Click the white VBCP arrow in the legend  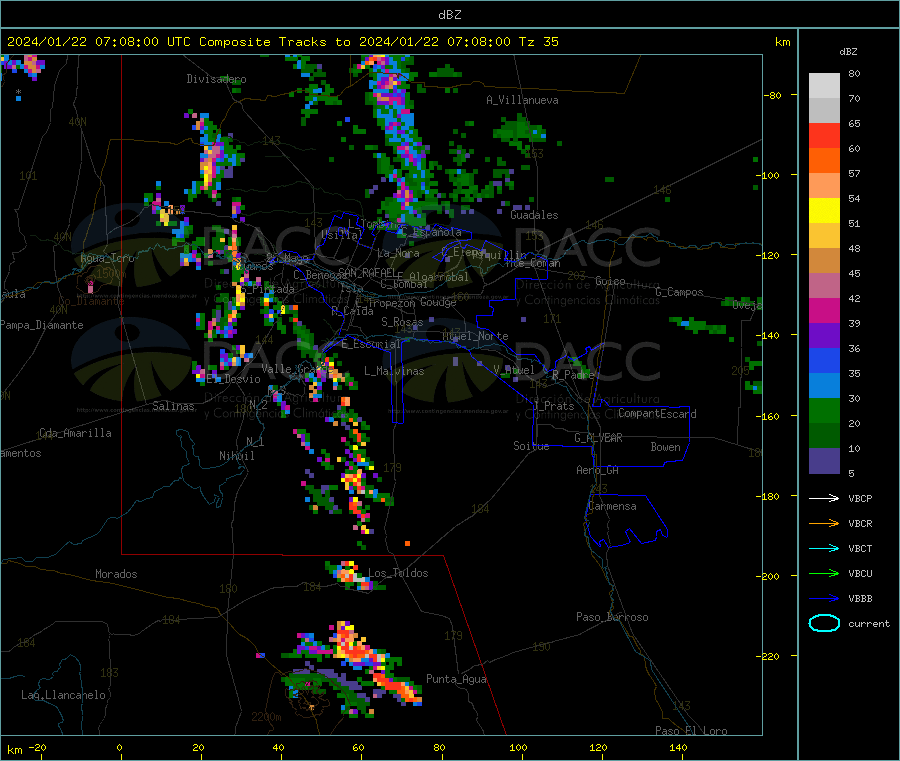click(x=824, y=498)
